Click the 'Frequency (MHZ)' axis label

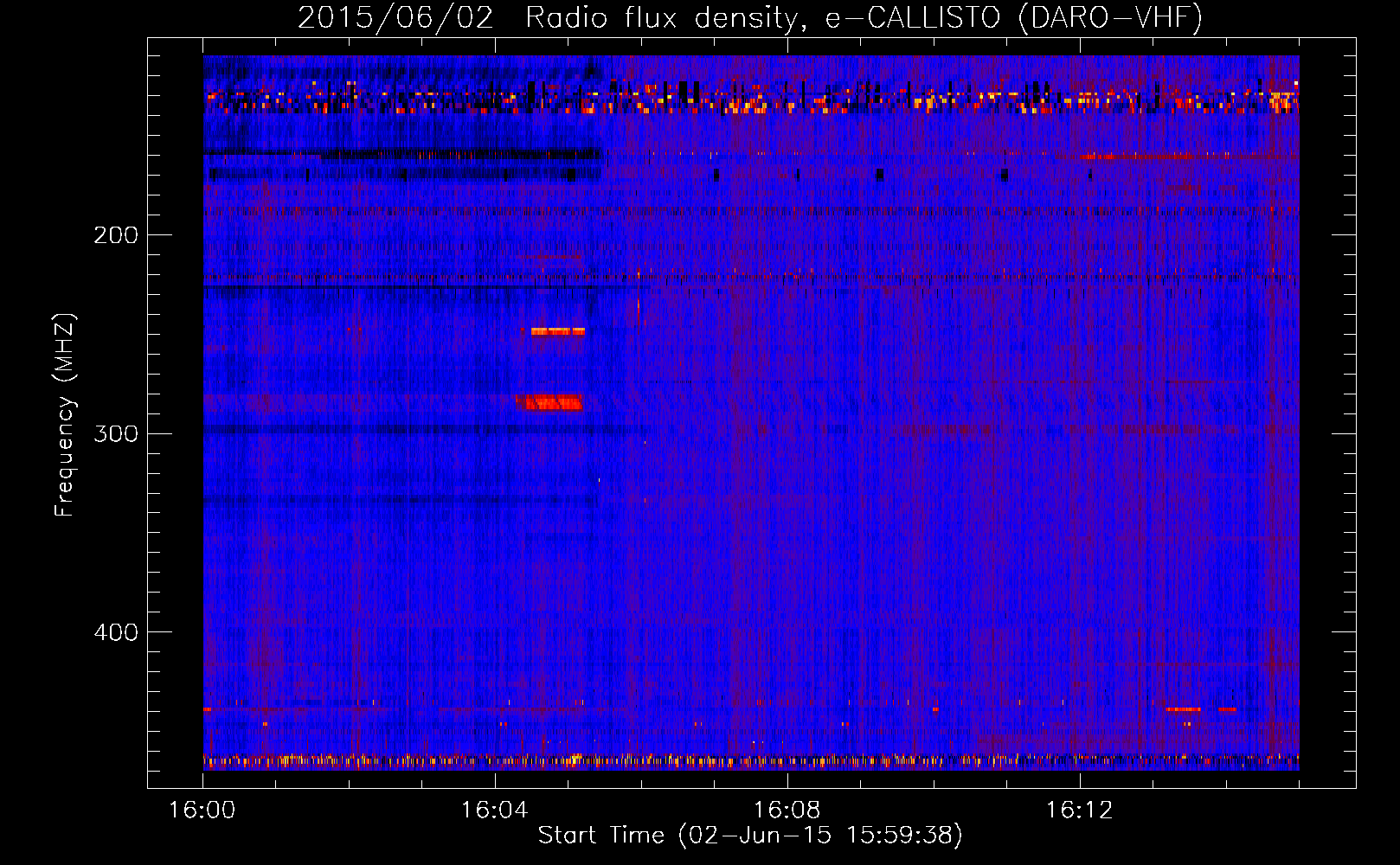(65, 415)
